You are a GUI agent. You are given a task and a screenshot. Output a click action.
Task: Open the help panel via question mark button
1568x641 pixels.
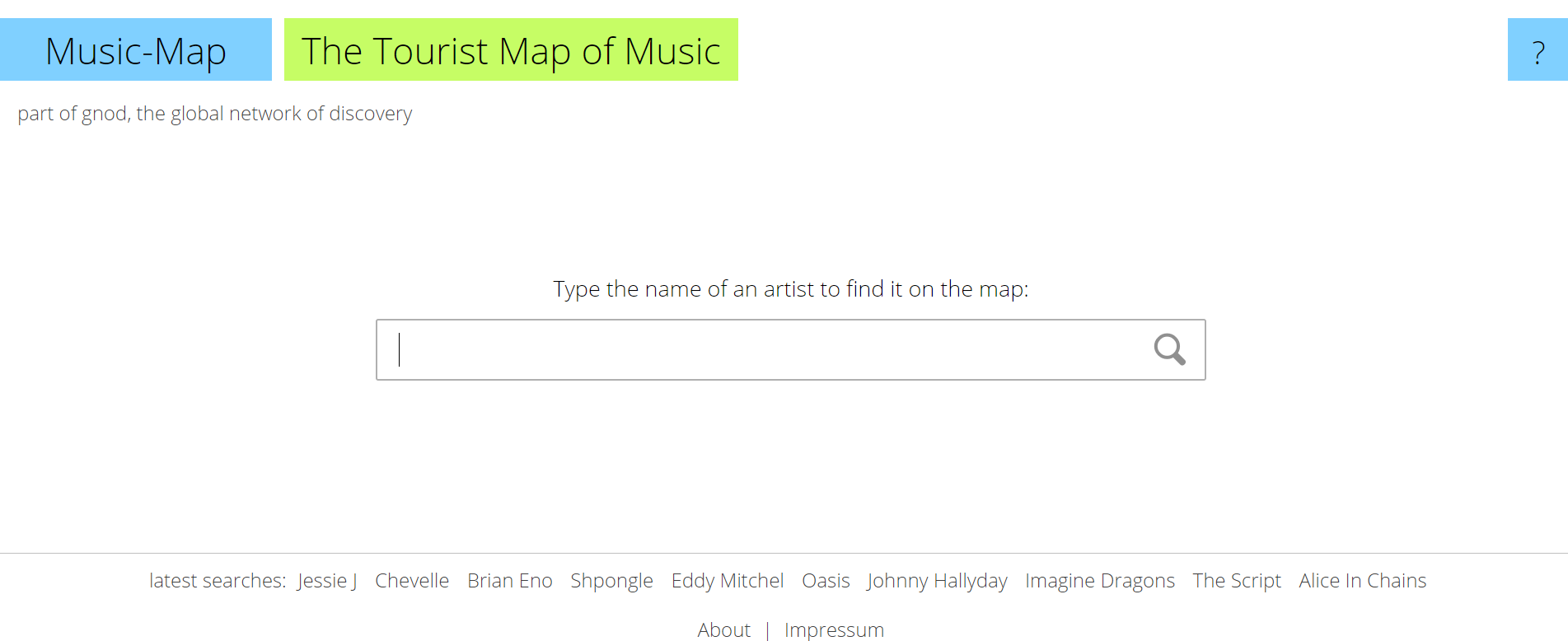(1537, 52)
